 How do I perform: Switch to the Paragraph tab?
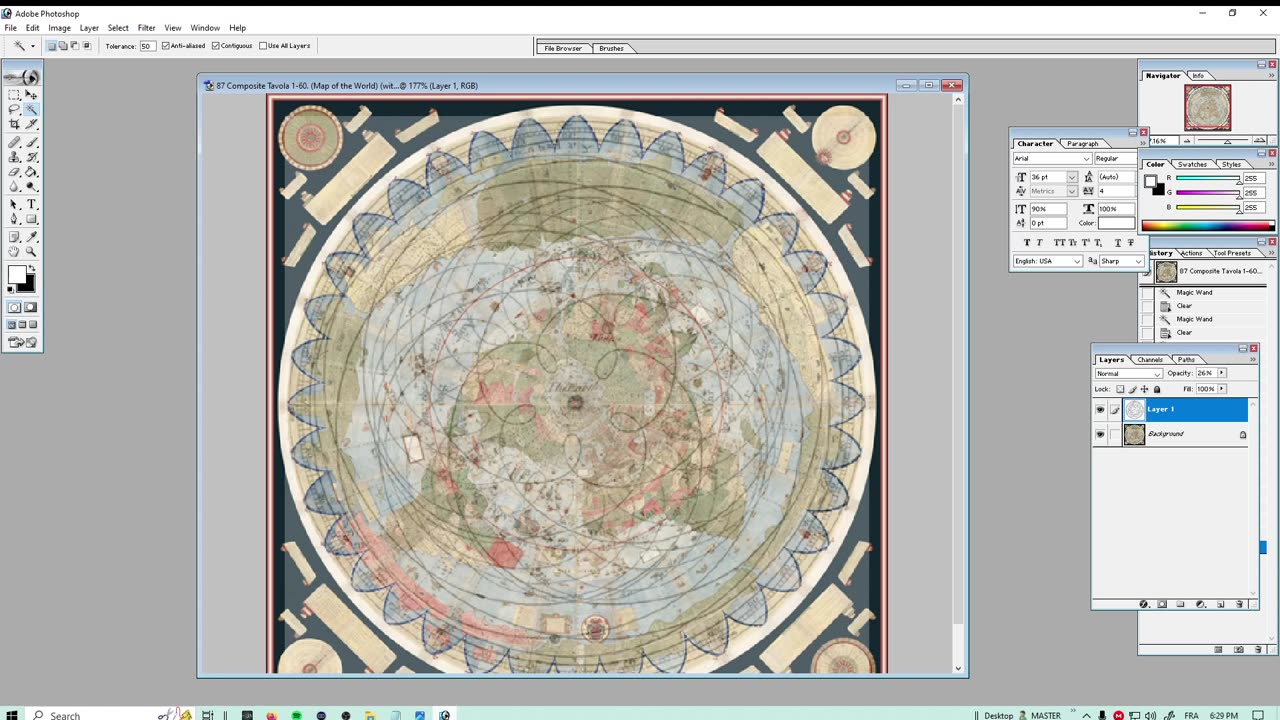tap(1082, 144)
